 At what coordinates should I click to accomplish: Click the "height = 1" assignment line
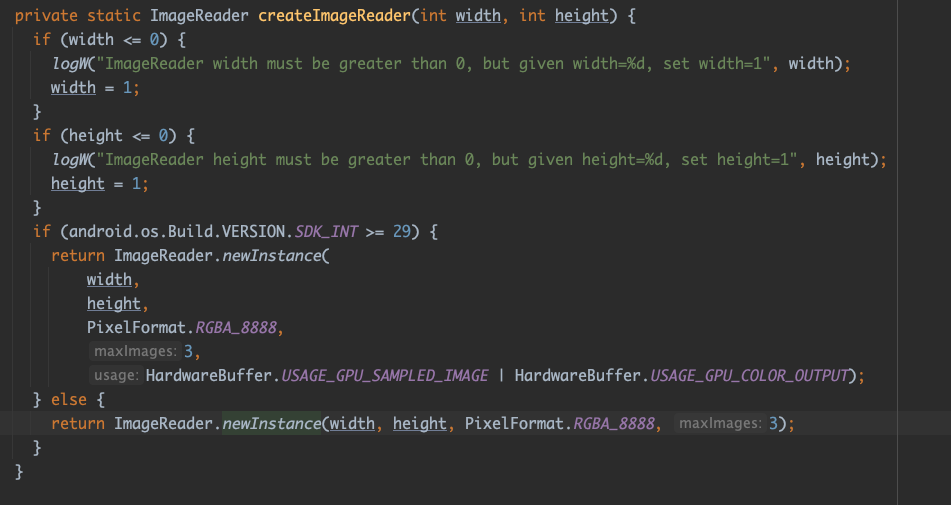pos(99,183)
